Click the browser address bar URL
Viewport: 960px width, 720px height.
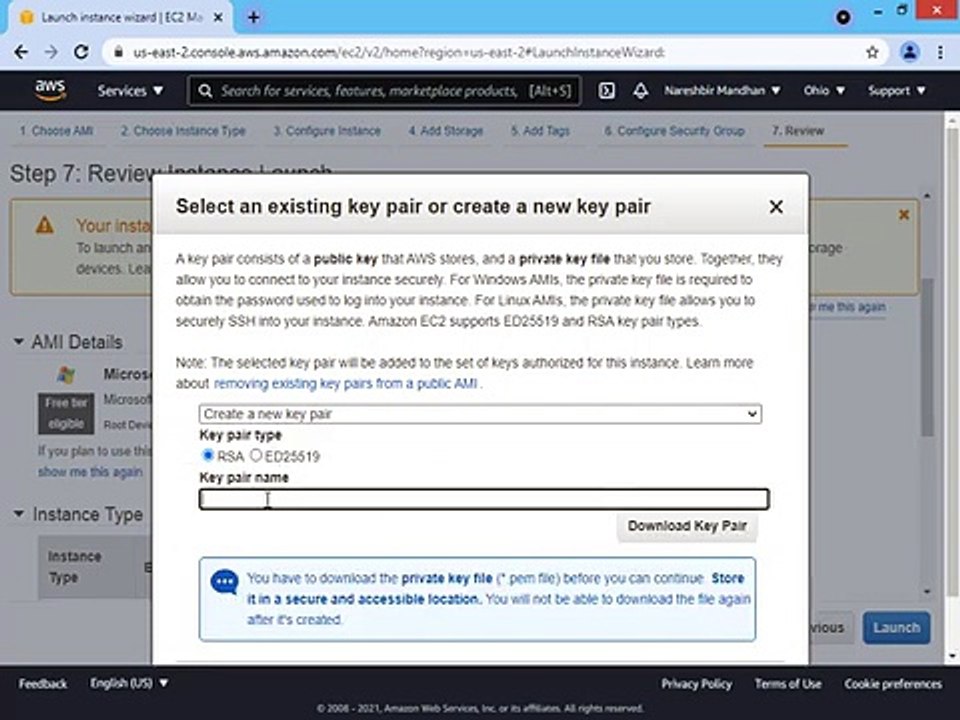tap(399, 53)
